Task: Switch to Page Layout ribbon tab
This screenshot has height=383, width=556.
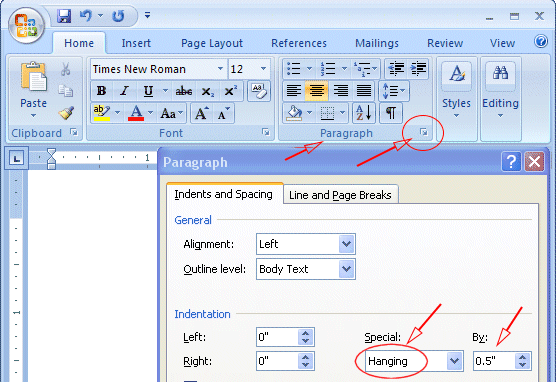Action: (212, 43)
